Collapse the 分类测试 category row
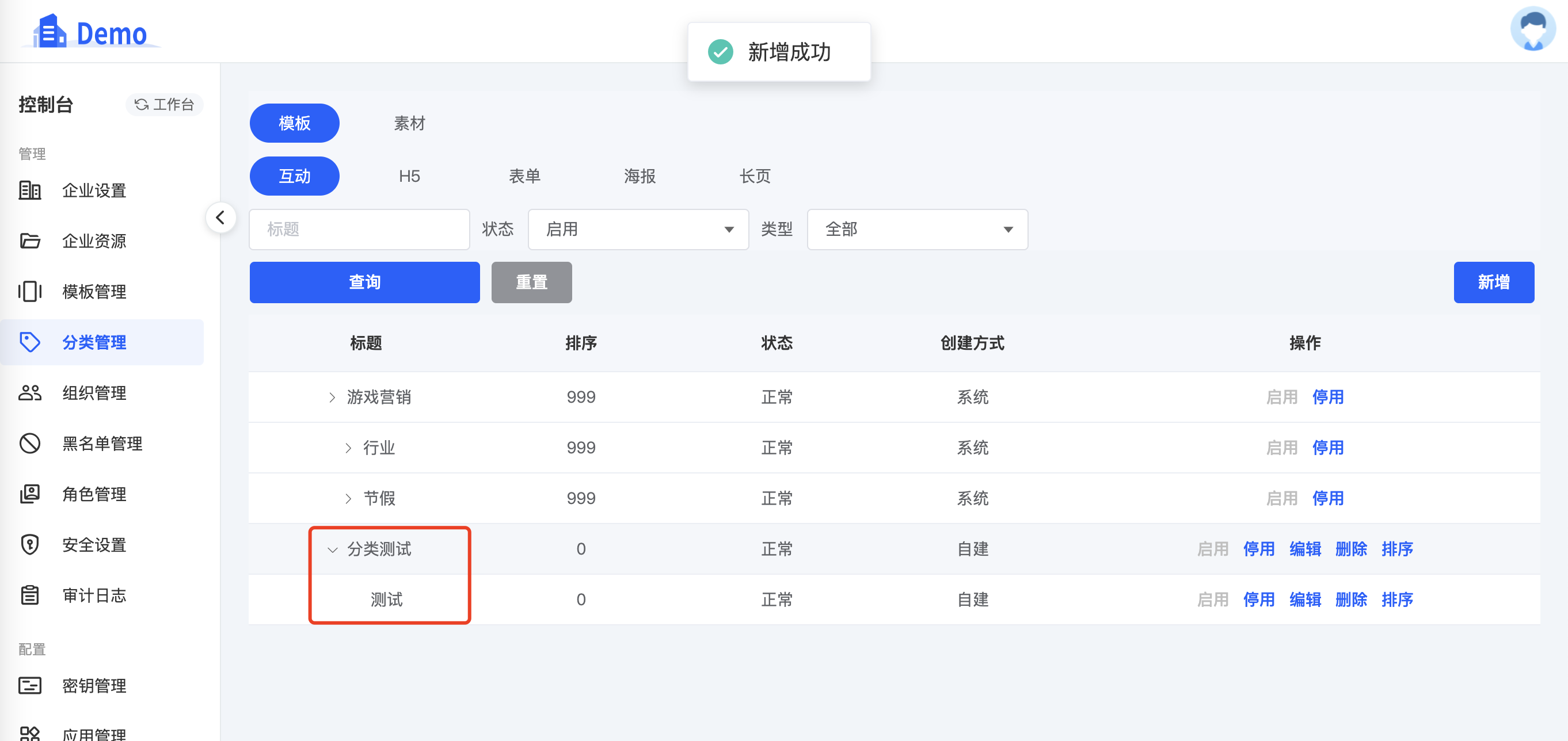The height and width of the screenshot is (741, 1568). (x=332, y=549)
